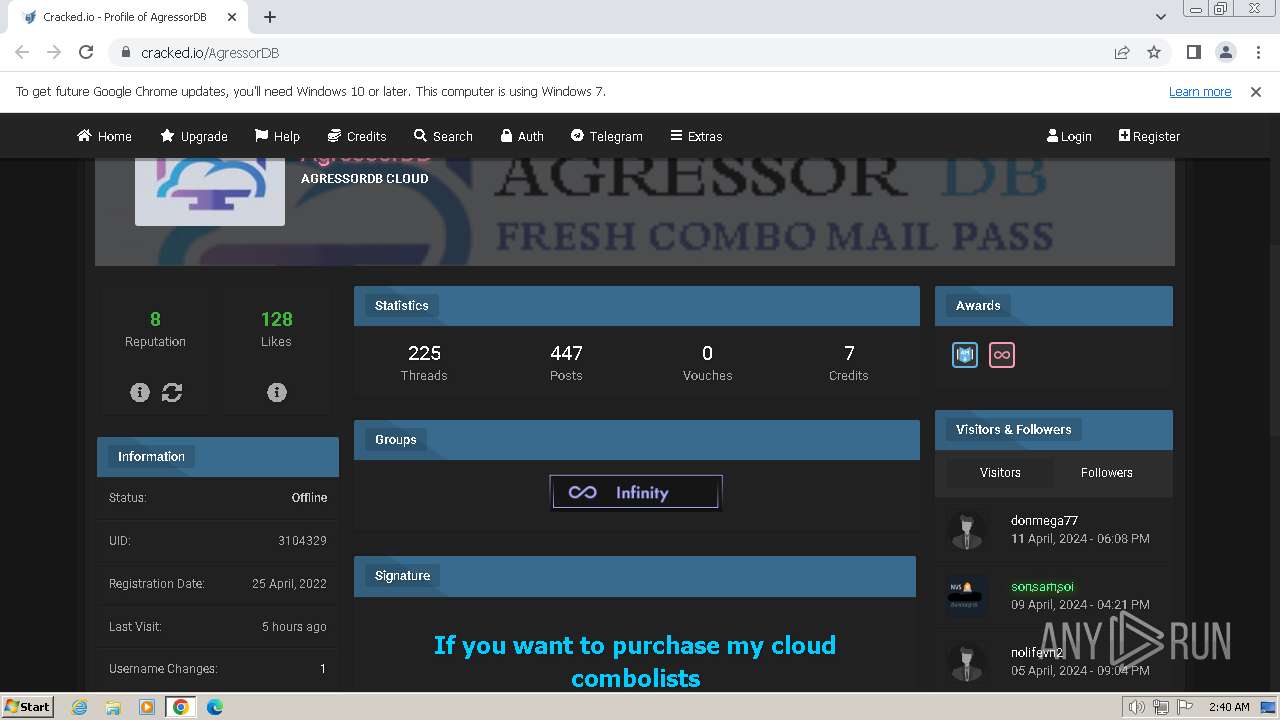The width and height of the screenshot is (1280, 720).
Task: Open the Chrome side panel icon
Action: [1193, 52]
